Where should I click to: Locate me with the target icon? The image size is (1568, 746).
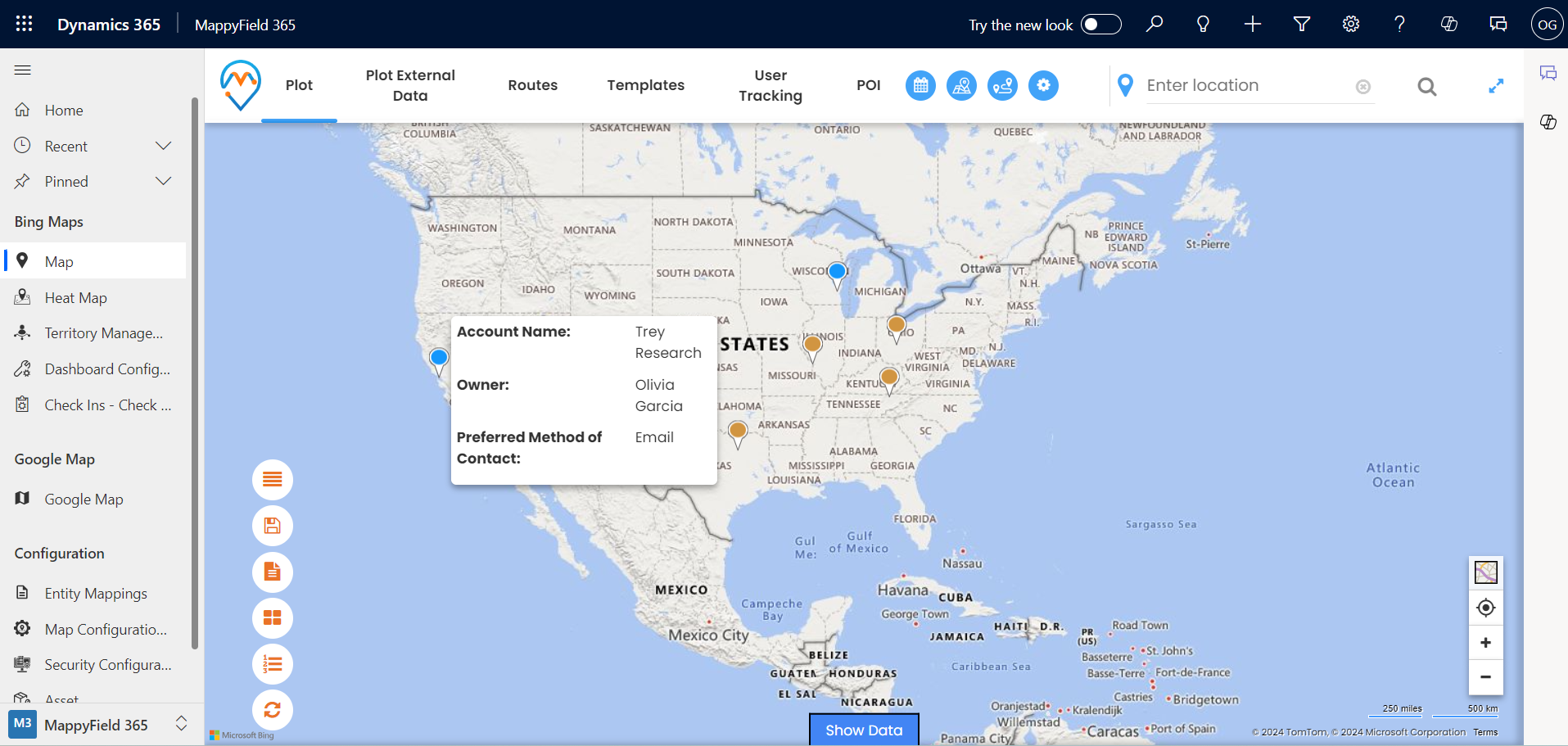[x=1485, y=608]
